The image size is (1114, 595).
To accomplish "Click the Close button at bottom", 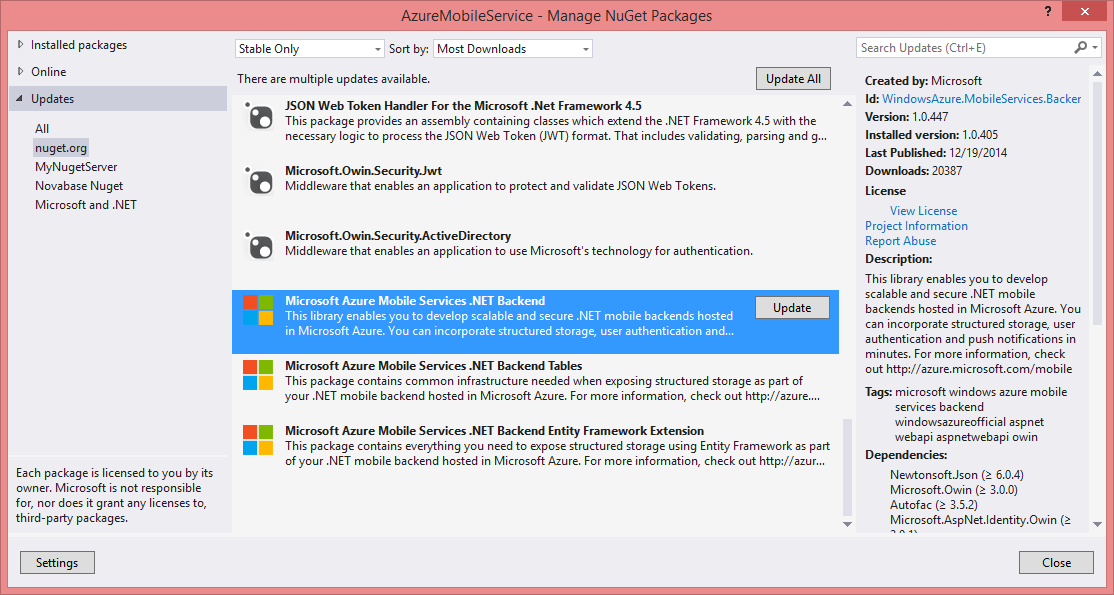I will pos(1056,562).
